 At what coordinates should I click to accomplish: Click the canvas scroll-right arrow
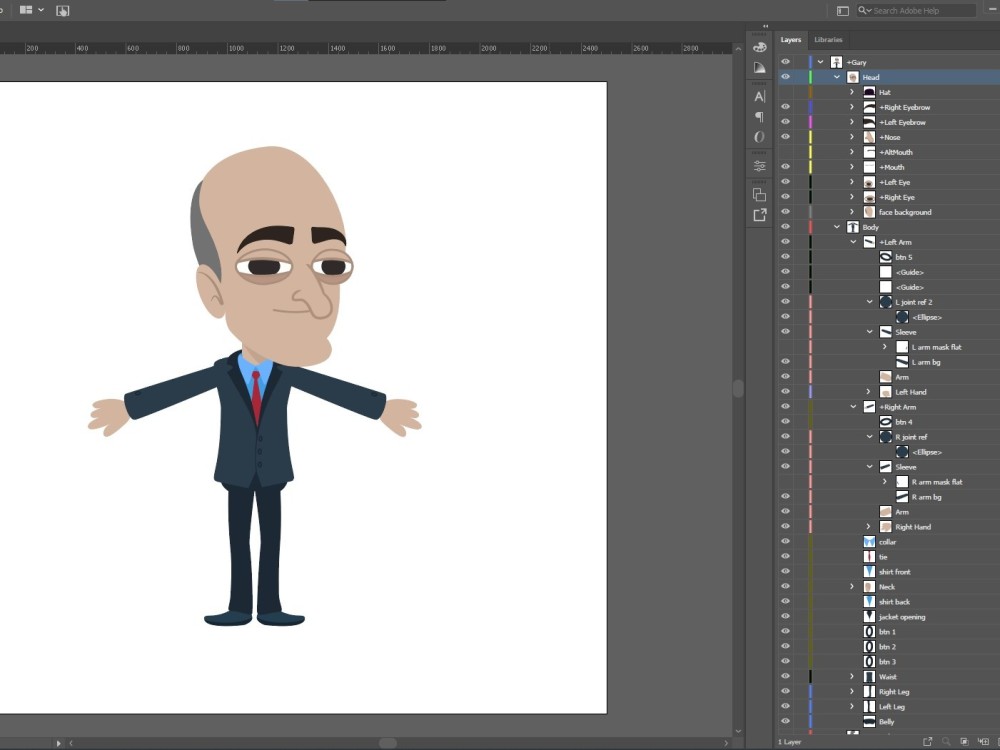click(x=726, y=743)
